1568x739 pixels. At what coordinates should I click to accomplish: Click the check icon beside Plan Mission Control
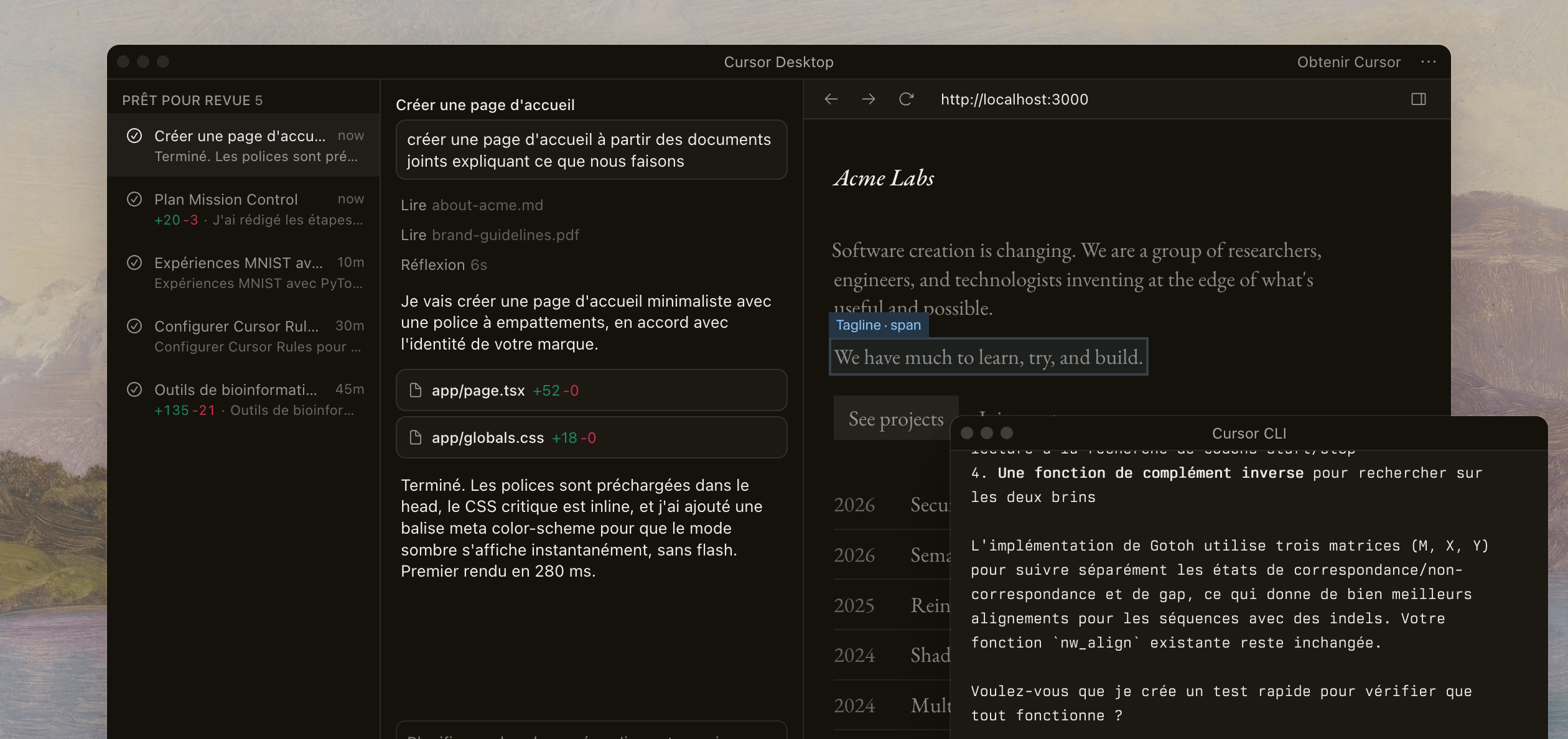pos(134,200)
